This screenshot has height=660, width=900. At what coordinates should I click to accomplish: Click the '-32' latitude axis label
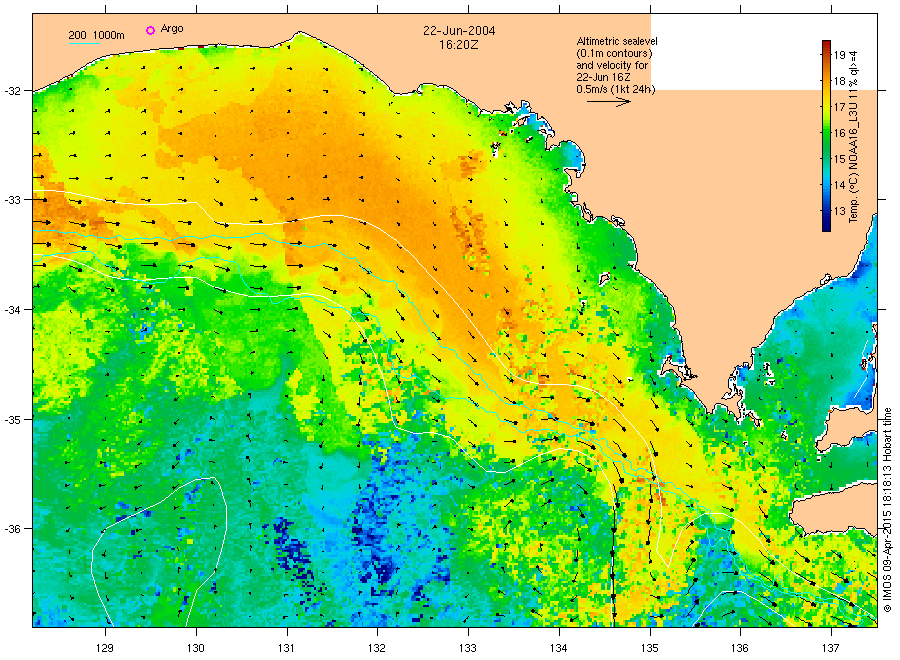pyautogui.click(x=13, y=91)
